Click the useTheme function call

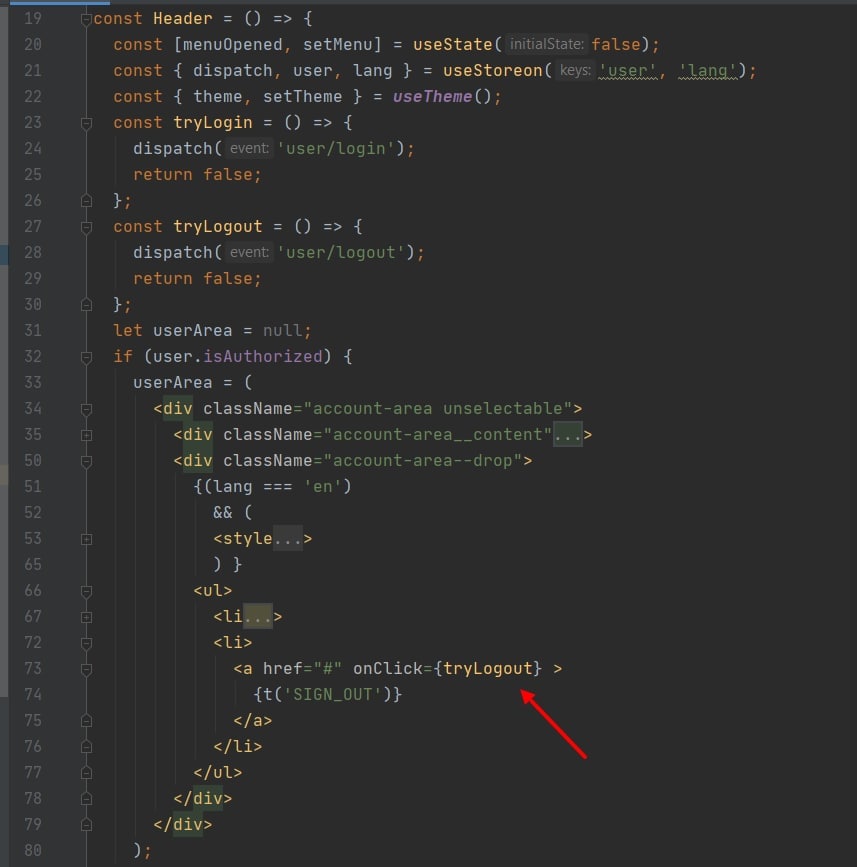[x=432, y=97]
